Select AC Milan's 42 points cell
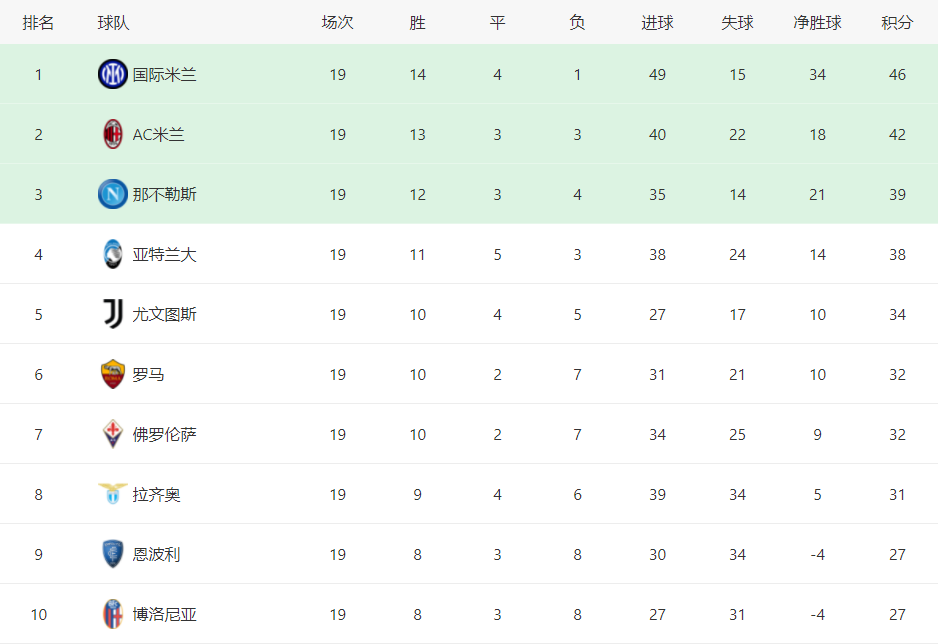The height and width of the screenshot is (644, 938). click(897, 135)
